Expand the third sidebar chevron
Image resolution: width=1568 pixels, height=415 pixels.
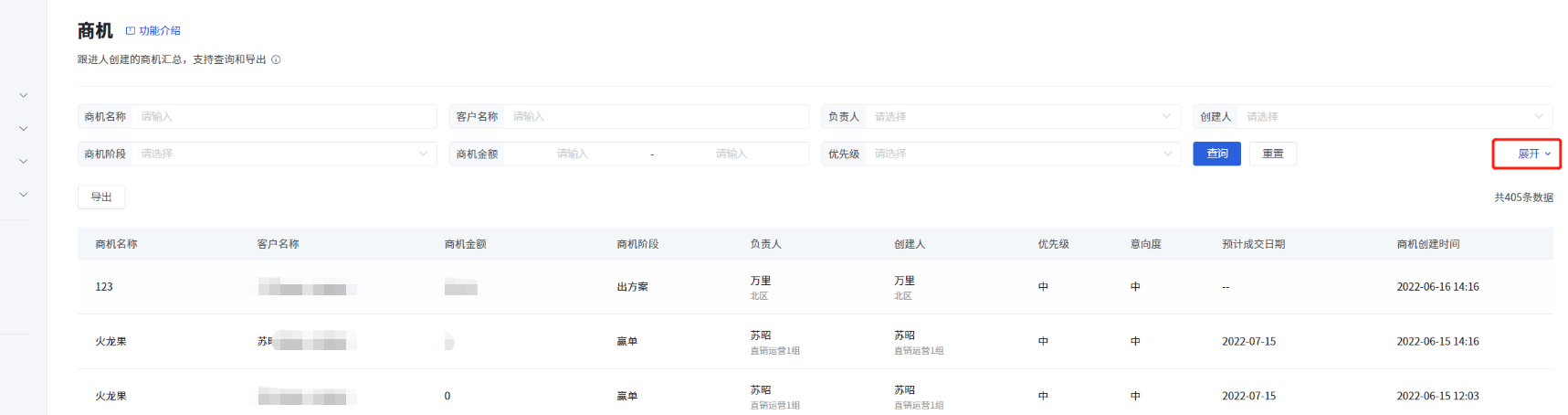click(x=24, y=162)
